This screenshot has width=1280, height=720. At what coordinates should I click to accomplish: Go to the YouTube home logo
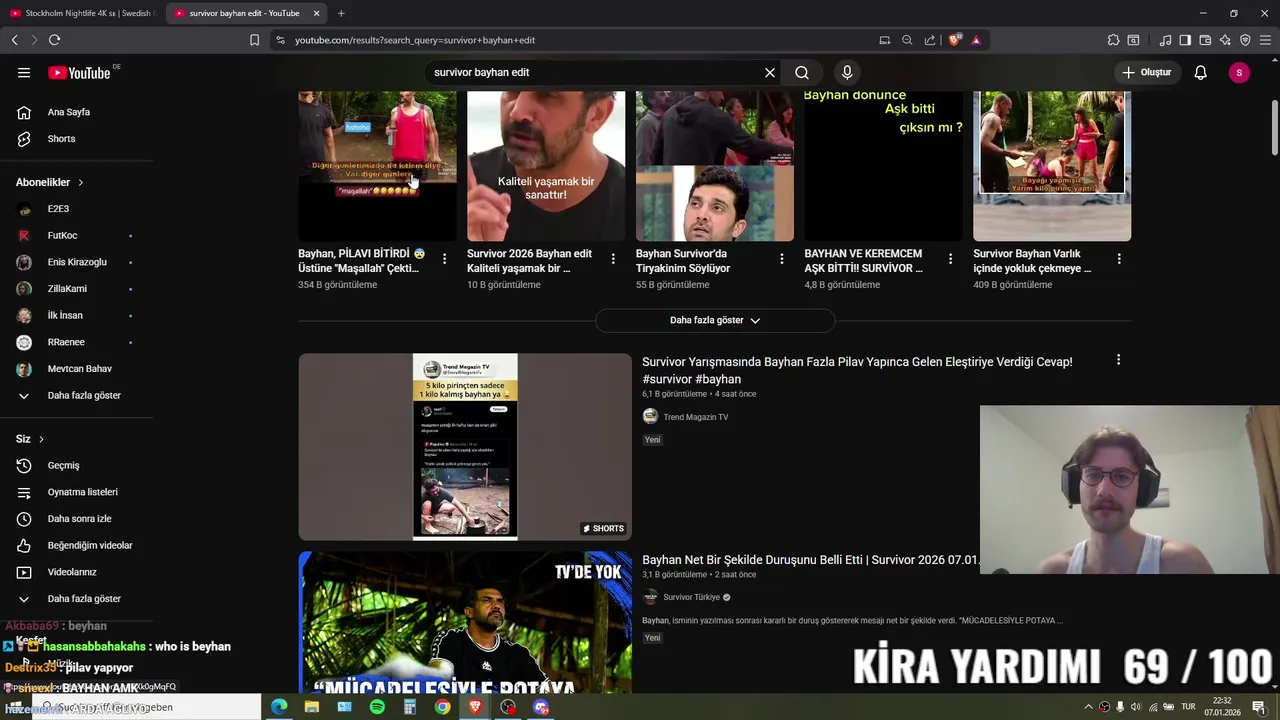point(79,72)
